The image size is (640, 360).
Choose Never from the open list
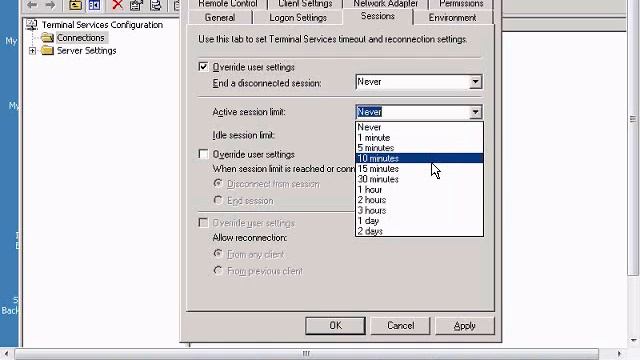pyautogui.click(x=419, y=127)
